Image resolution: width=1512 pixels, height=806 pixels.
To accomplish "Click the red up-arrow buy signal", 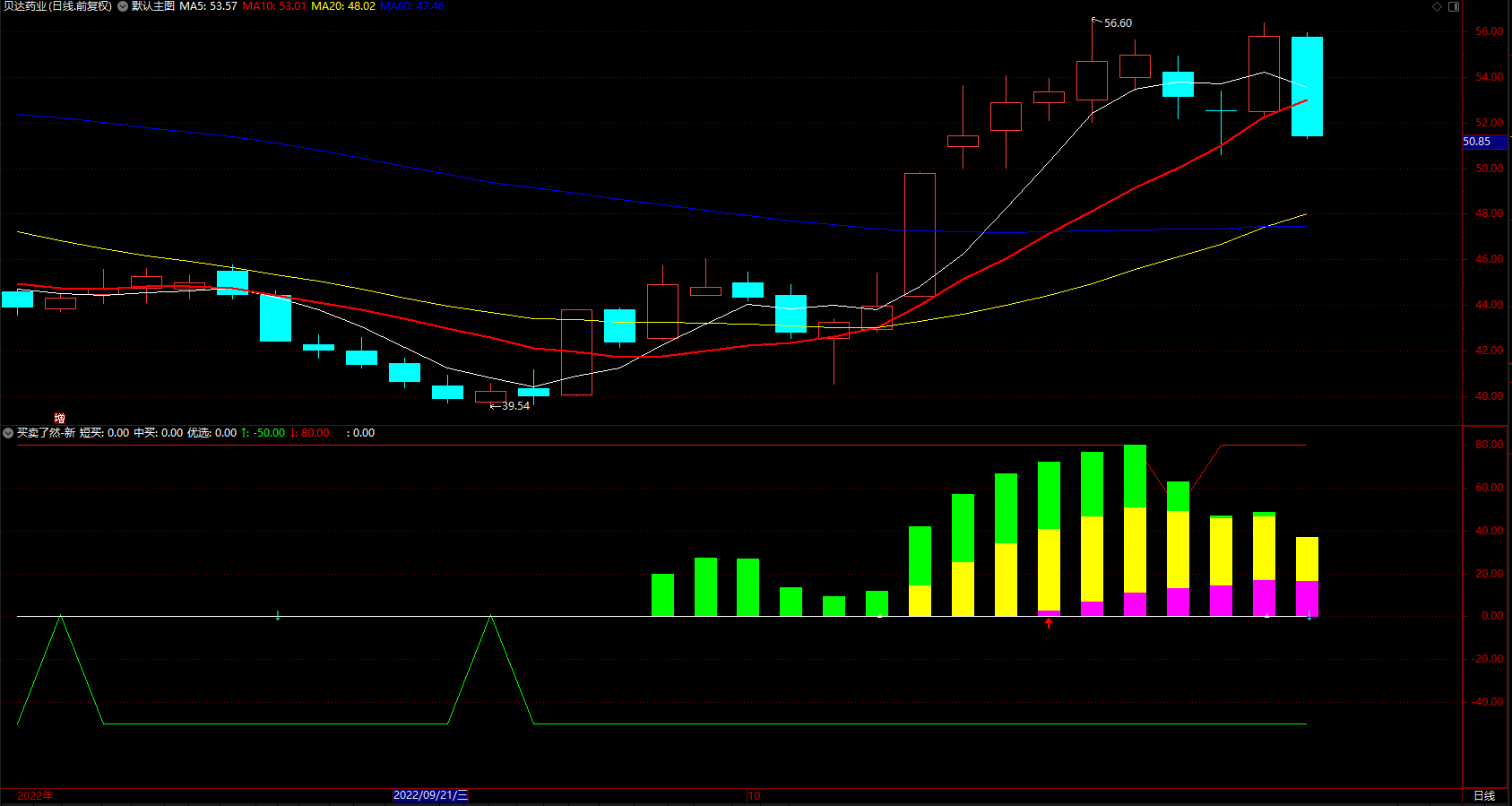I will [1049, 622].
